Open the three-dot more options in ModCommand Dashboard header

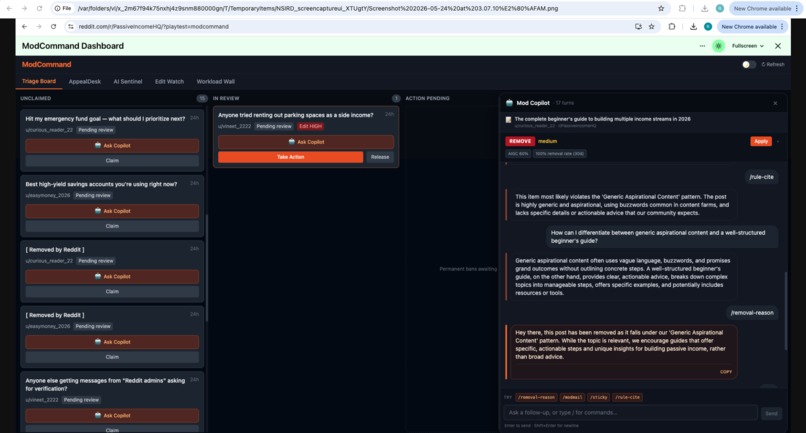point(702,46)
